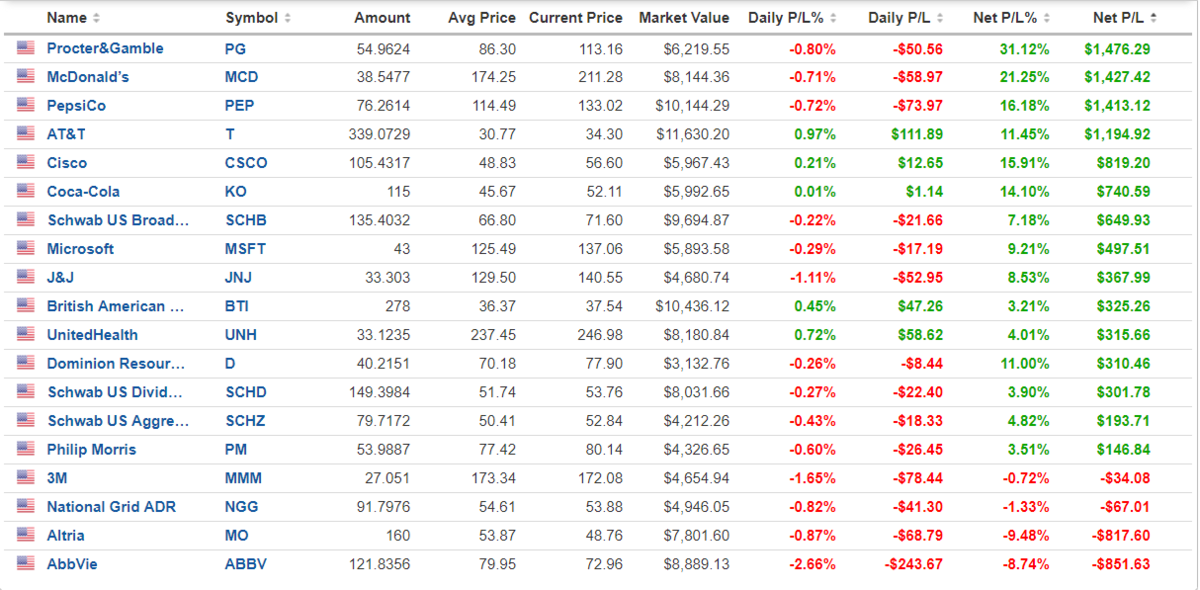The width and height of the screenshot is (1200, 590).
Task: Click the US flag icon beside J&J
Action: [25, 277]
